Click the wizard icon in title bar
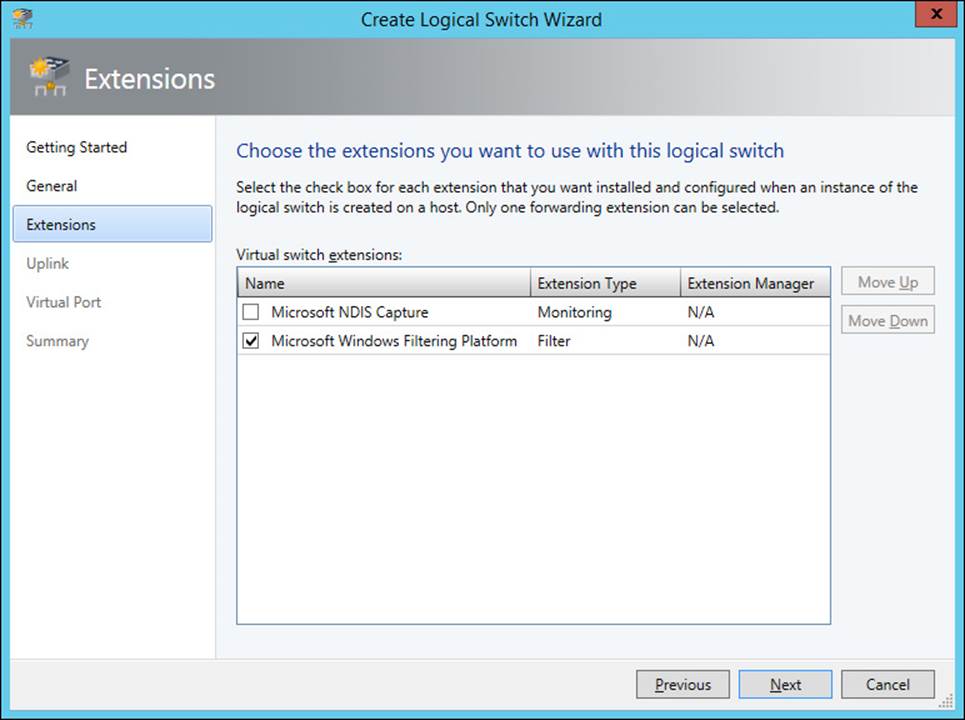Screen dimensions: 965x720 pos(23,19)
